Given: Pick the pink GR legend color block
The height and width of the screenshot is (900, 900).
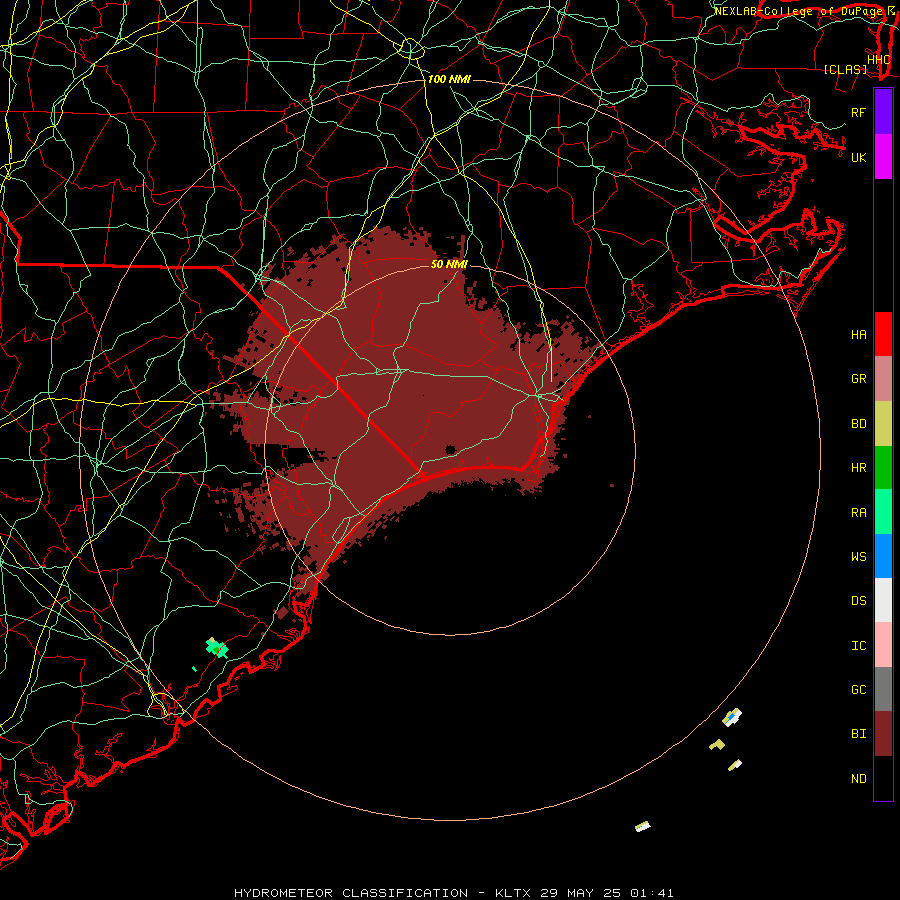Looking at the screenshot, I should click(x=883, y=379).
